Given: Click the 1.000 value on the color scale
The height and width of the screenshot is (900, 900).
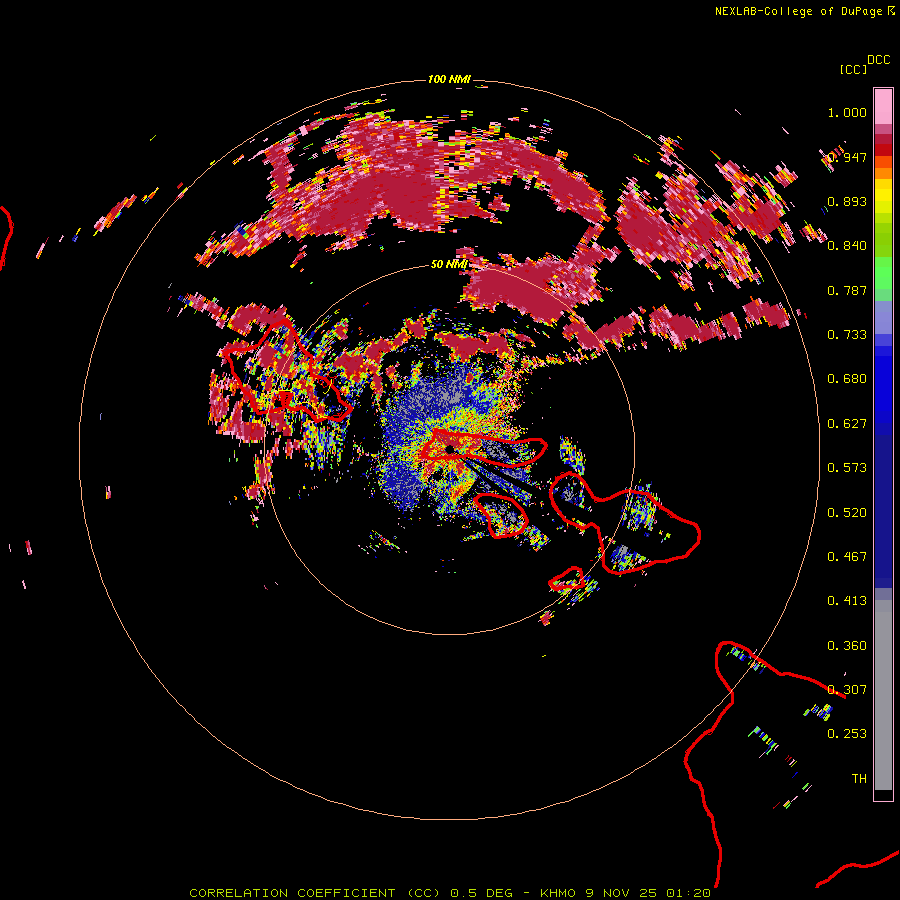Looking at the screenshot, I should tap(847, 112).
